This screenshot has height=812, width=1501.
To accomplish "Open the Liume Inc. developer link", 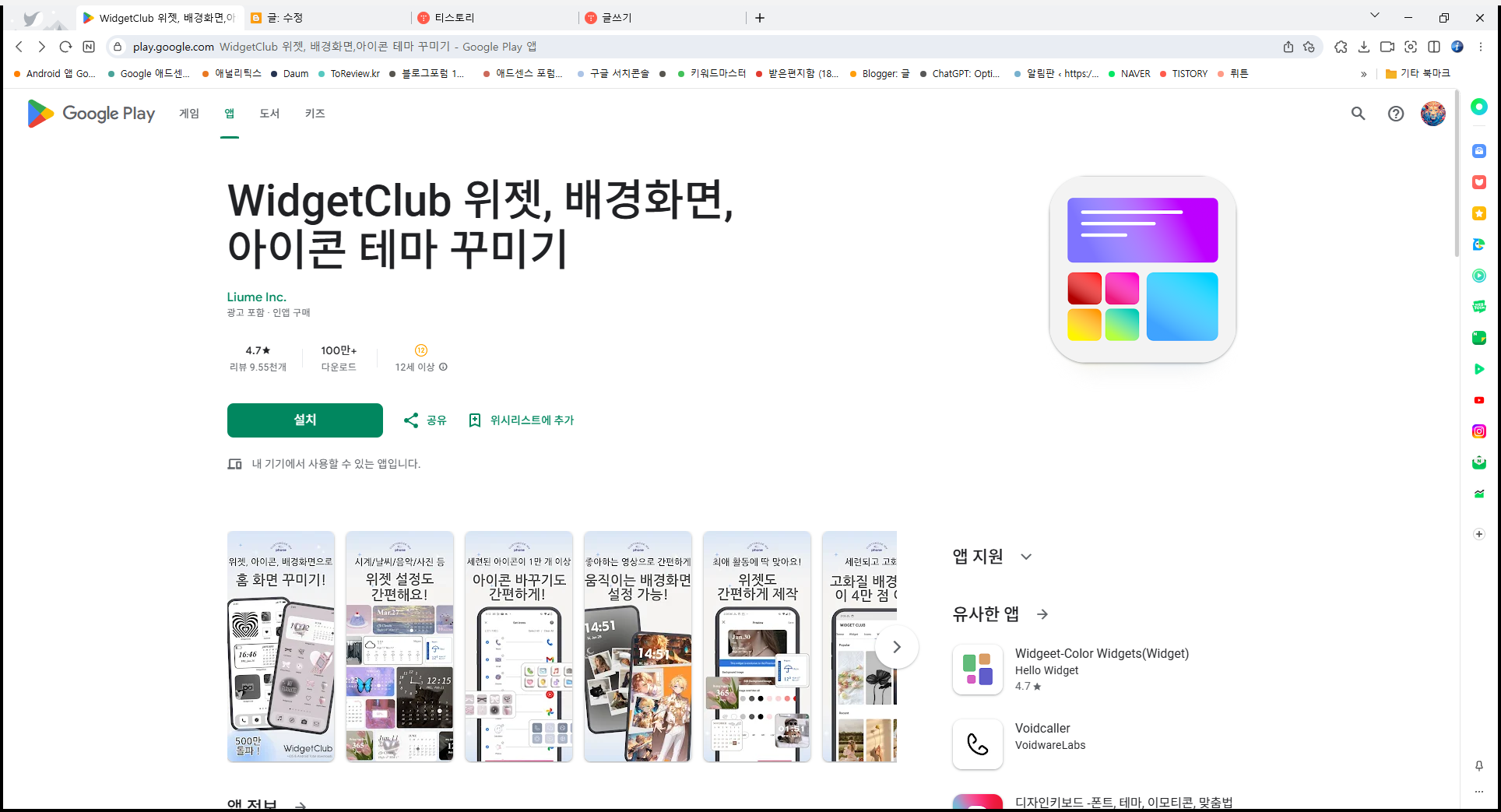I will coord(256,297).
